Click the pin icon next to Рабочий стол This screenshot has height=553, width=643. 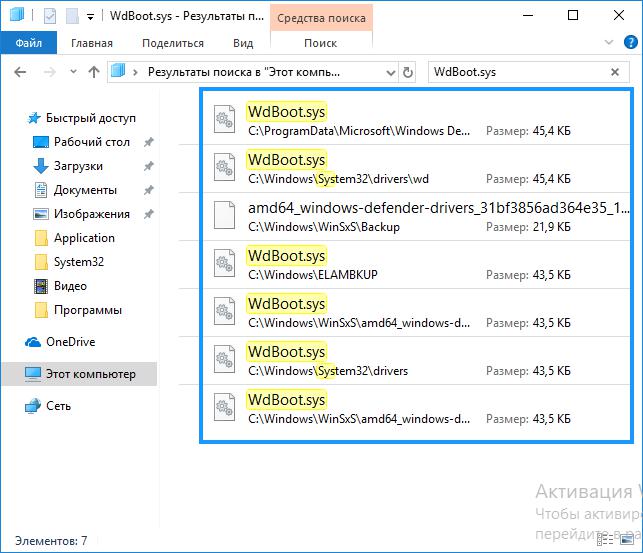pyautogui.click(x=148, y=142)
